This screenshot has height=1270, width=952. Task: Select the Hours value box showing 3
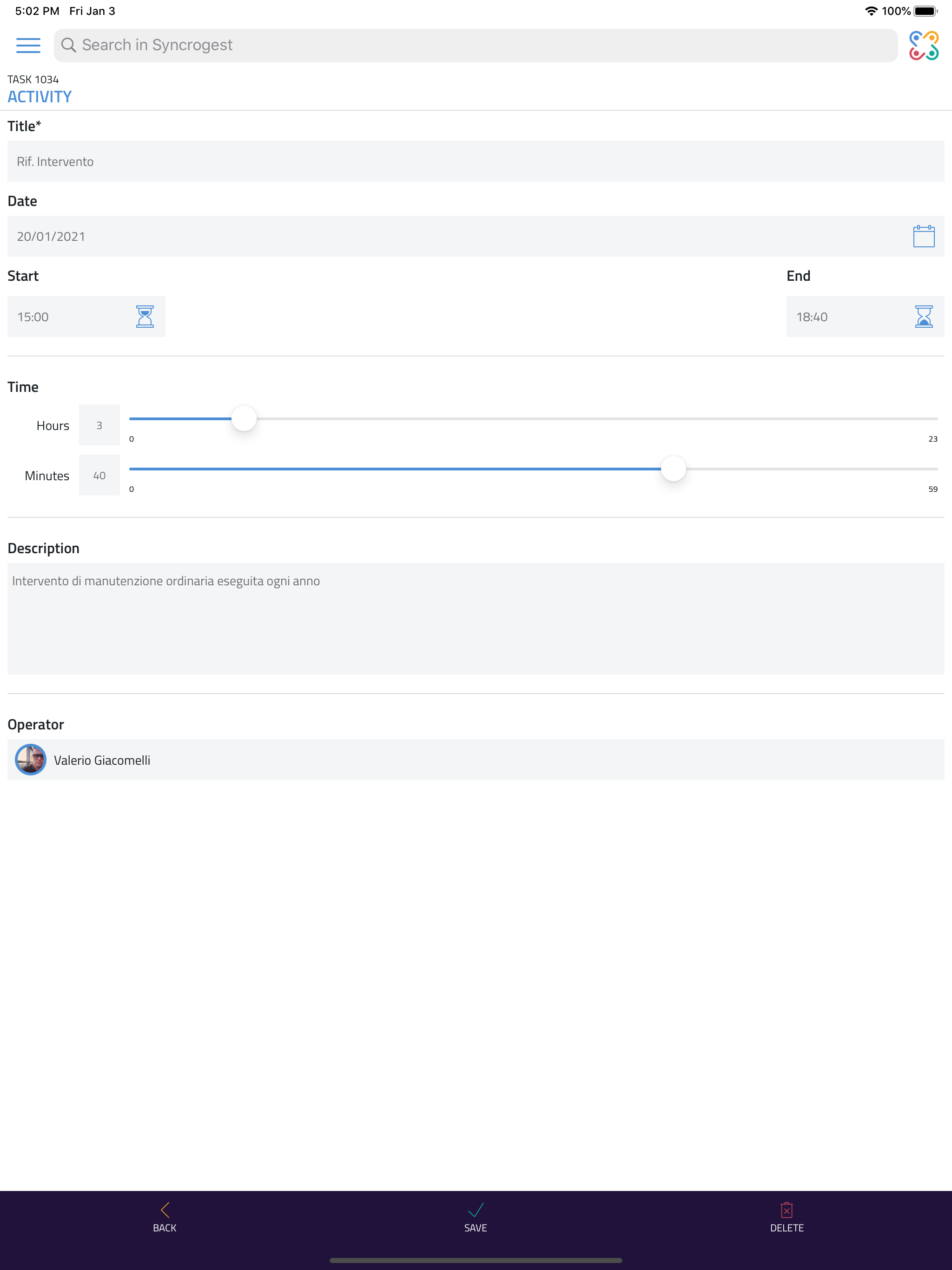click(99, 425)
